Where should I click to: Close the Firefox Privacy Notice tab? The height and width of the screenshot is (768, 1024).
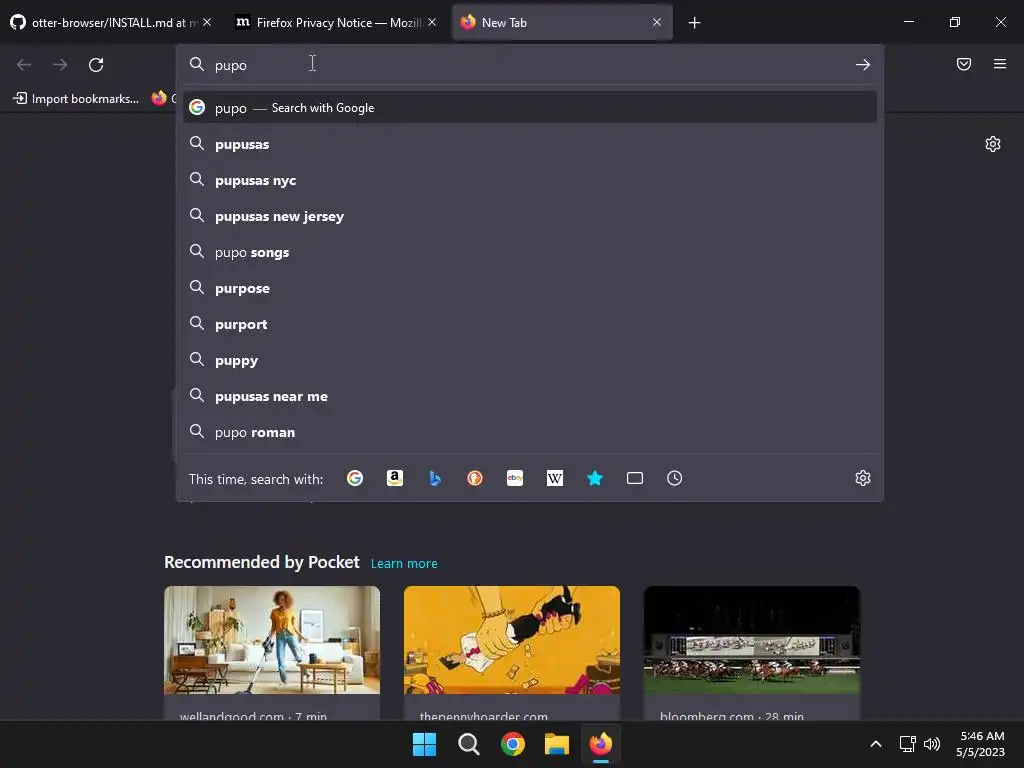point(432,22)
